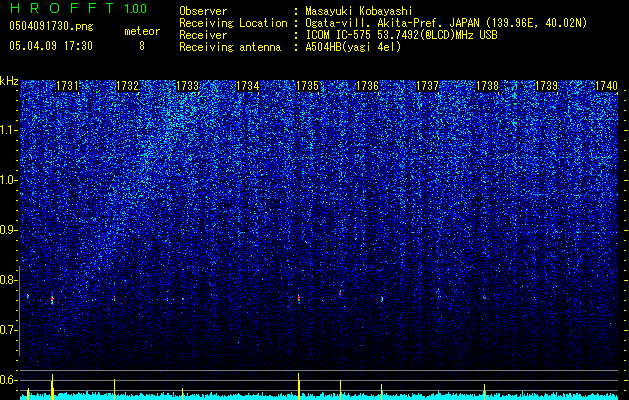Click the 0.7 kHz axis label
This screenshot has width=629, height=400.
pyautogui.click(x=9, y=330)
